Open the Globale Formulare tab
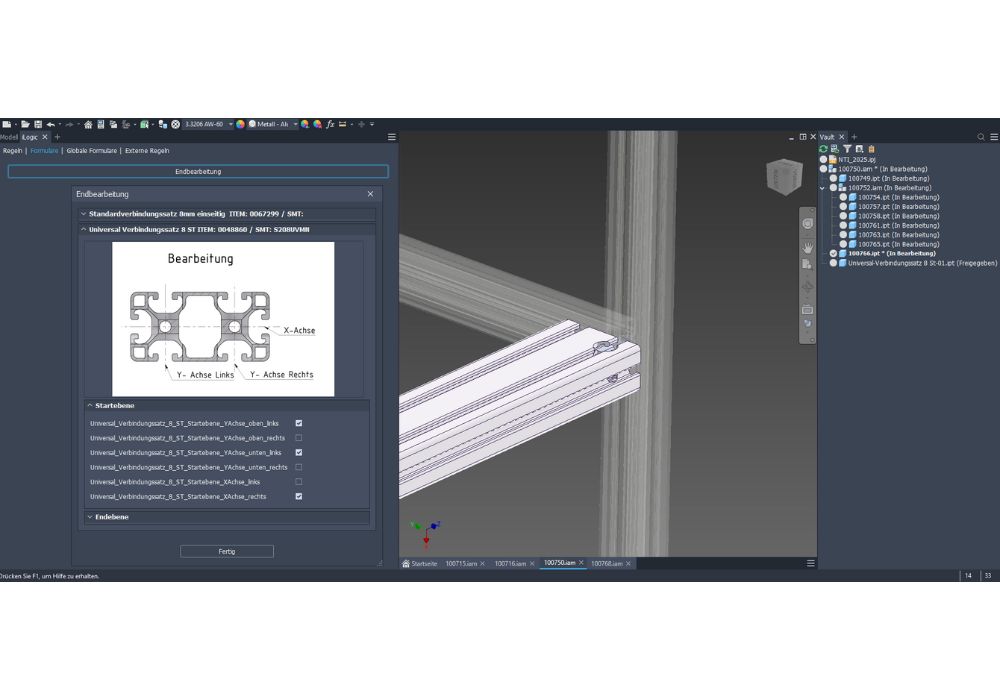 coord(91,151)
